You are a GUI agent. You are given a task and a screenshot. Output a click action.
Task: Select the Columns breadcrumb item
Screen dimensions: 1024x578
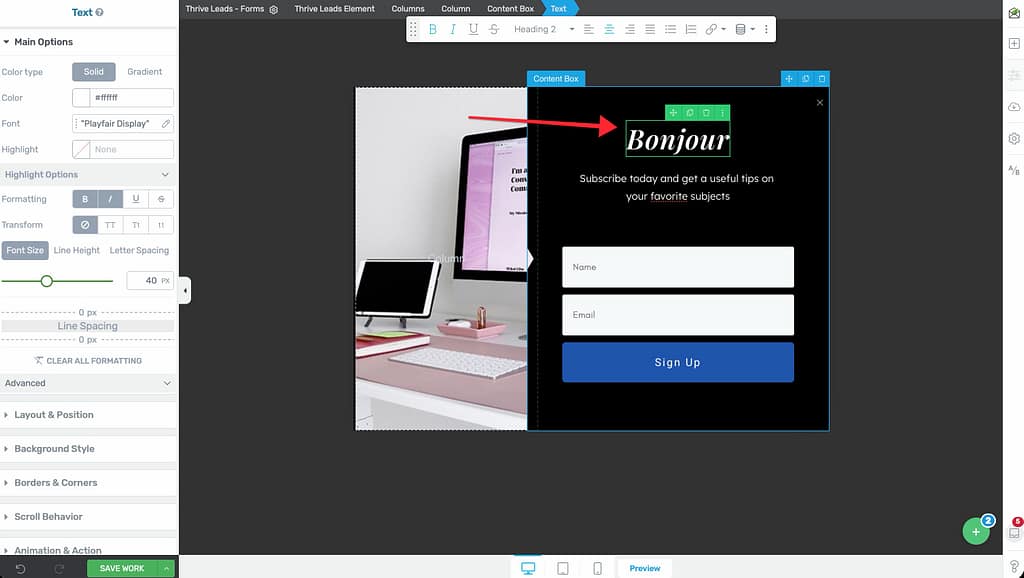408,9
